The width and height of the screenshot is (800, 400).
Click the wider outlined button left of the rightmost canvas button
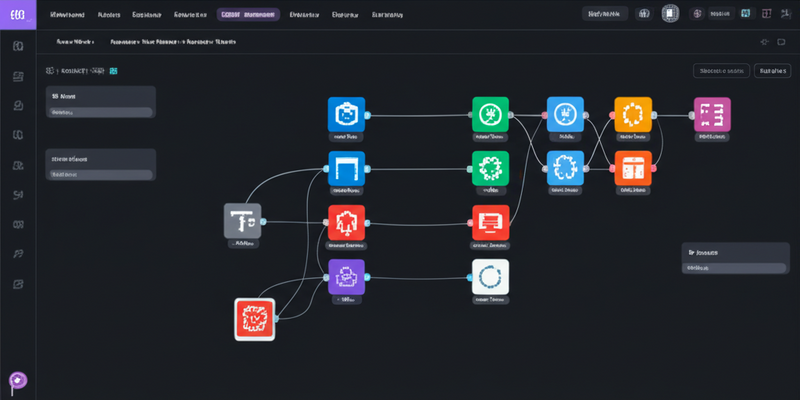(720, 71)
